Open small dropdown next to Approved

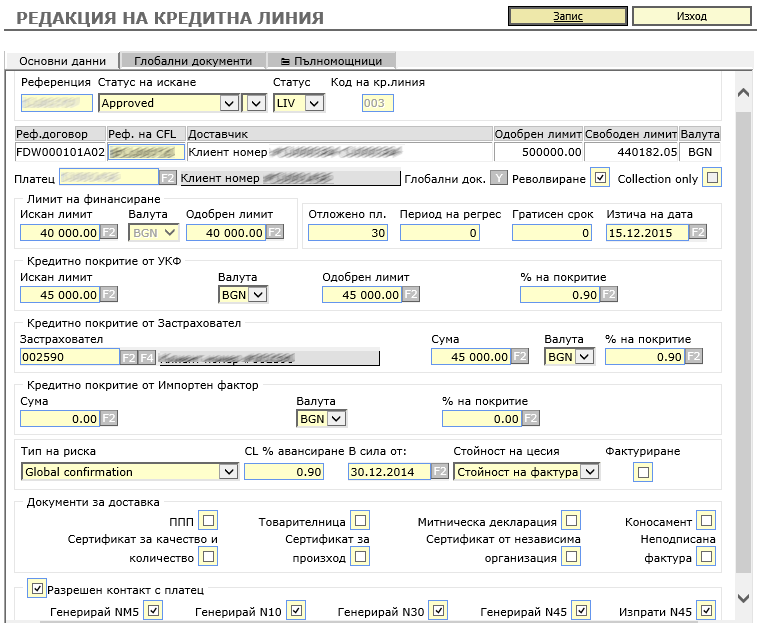tap(256, 103)
